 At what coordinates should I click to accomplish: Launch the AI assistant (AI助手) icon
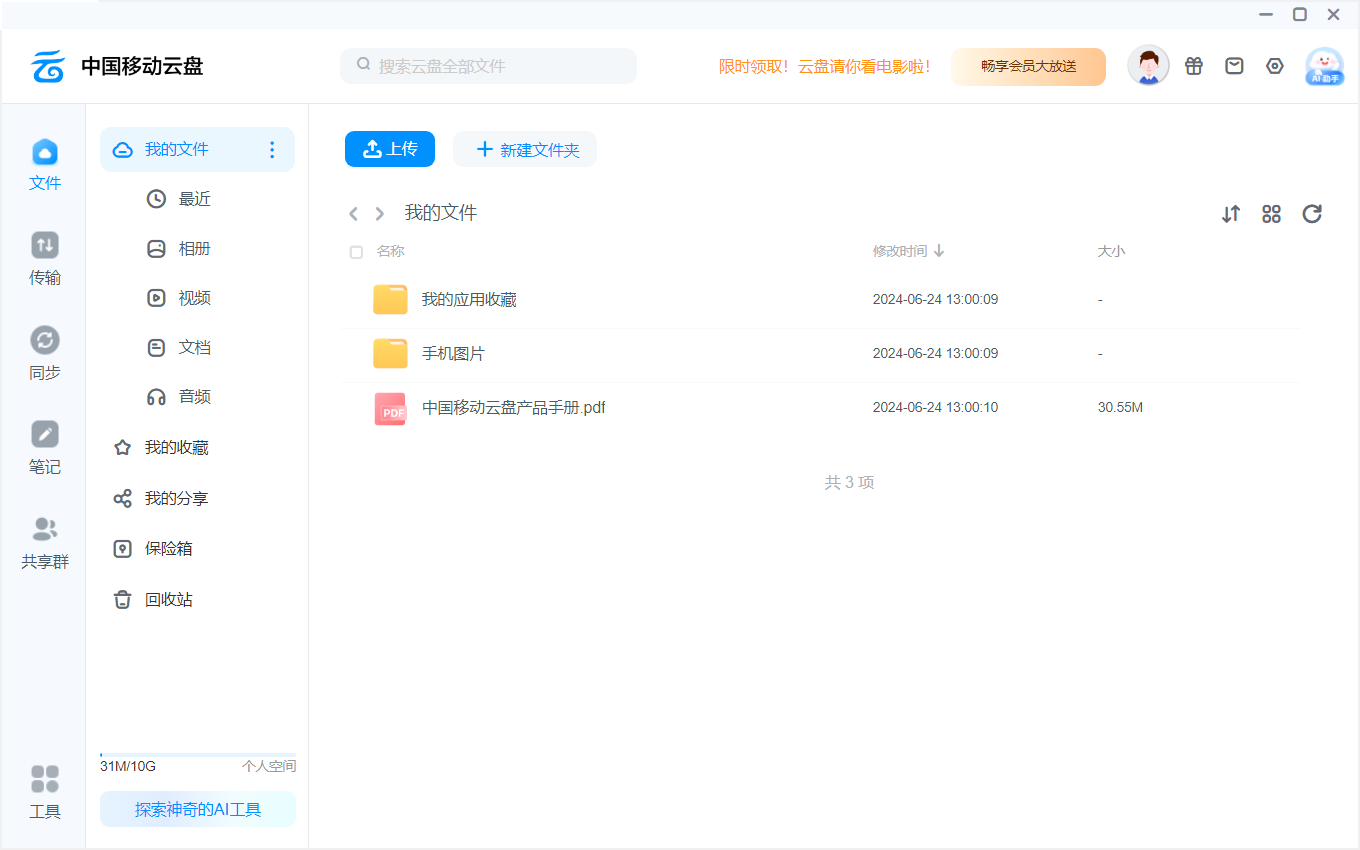point(1325,66)
